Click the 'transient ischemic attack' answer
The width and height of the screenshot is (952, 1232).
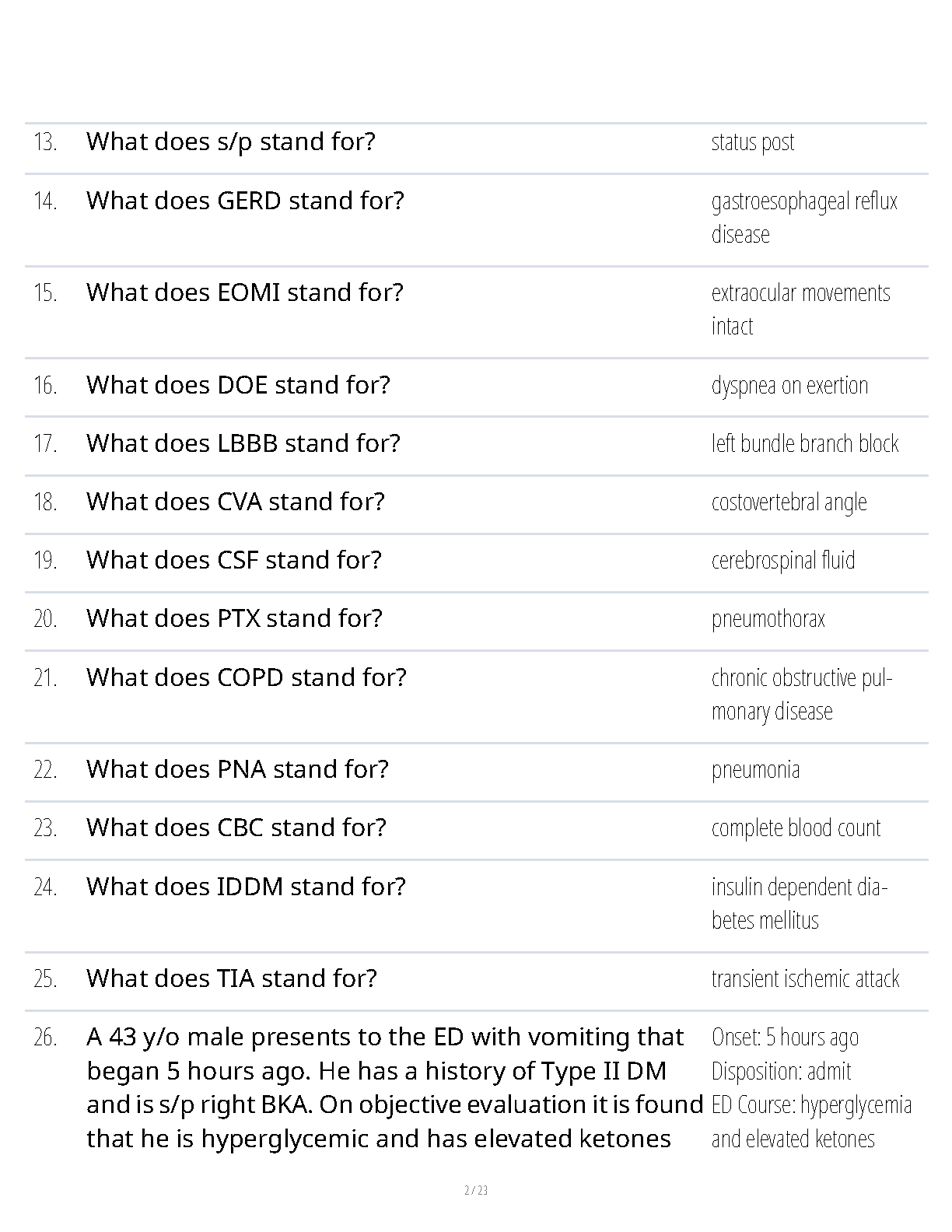[805, 978]
